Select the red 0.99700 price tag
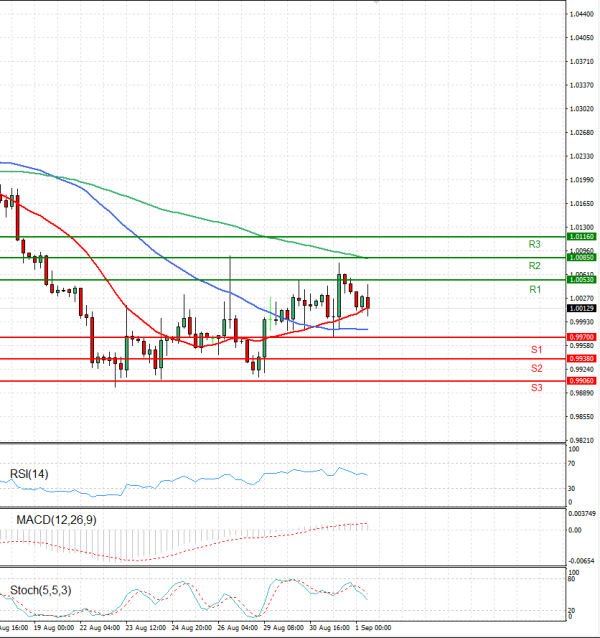600x638 pixels. point(581,338)
